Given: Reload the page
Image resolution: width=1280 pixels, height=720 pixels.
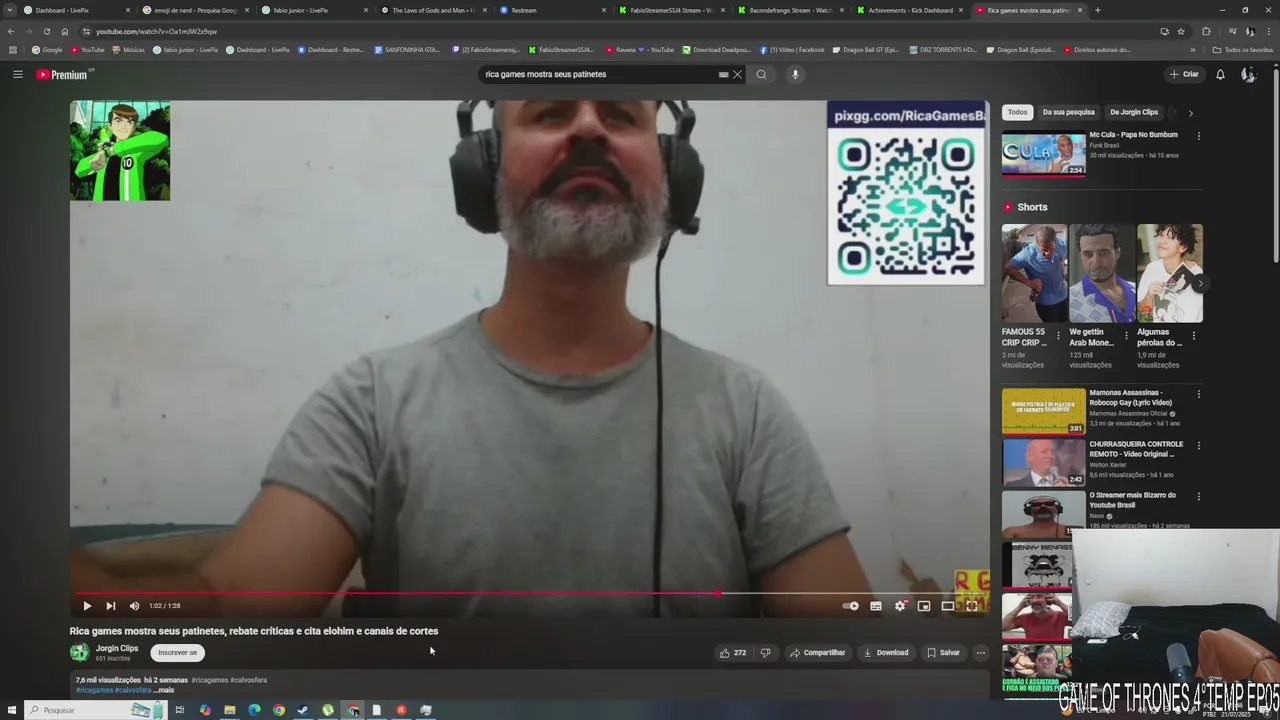Looking at the screenshot, I should click(x=46, y=31).
